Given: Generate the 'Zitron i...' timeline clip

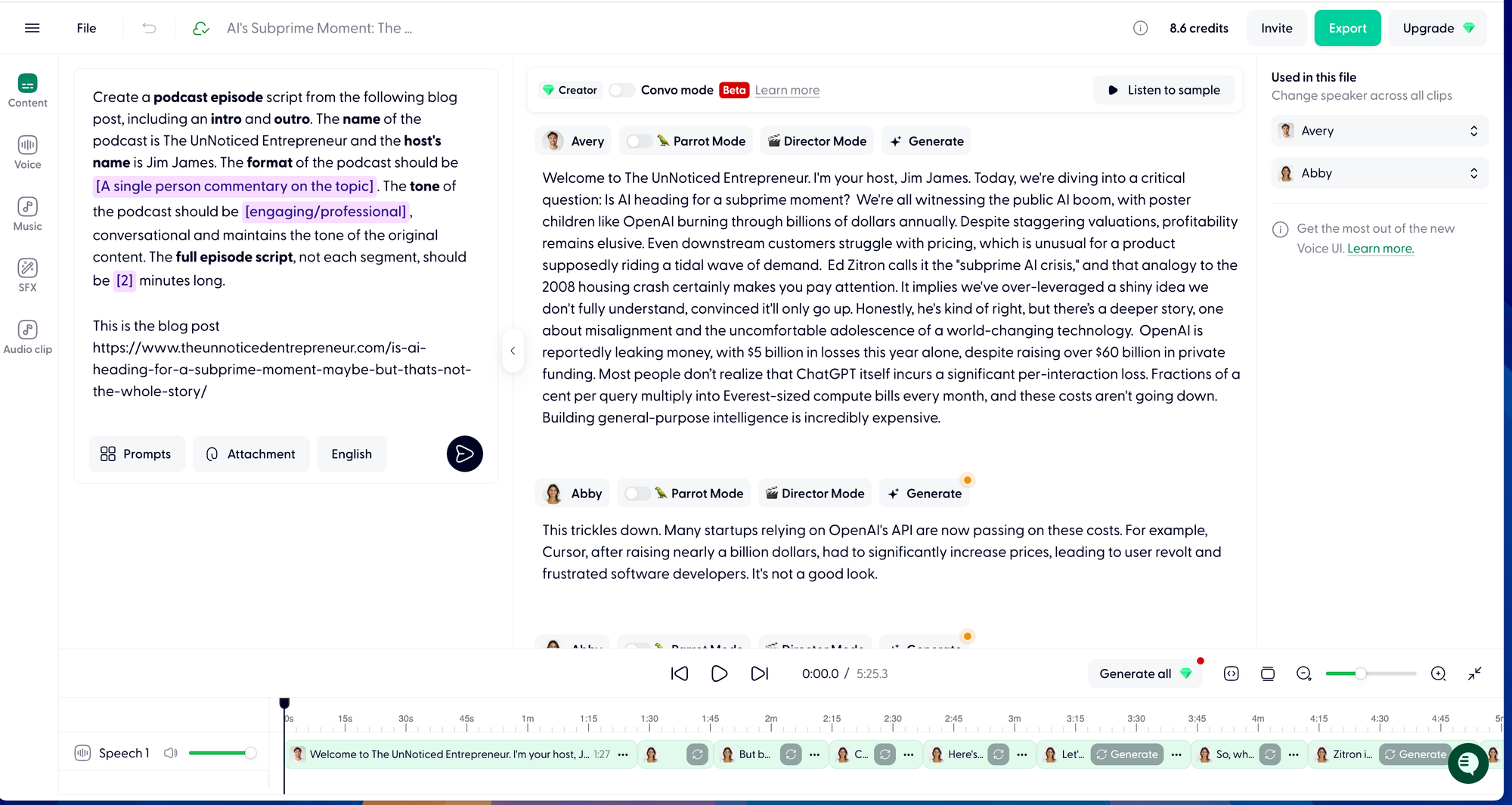Looking at the screenshot, I should pyautogui.click(x=1415, y=754).
